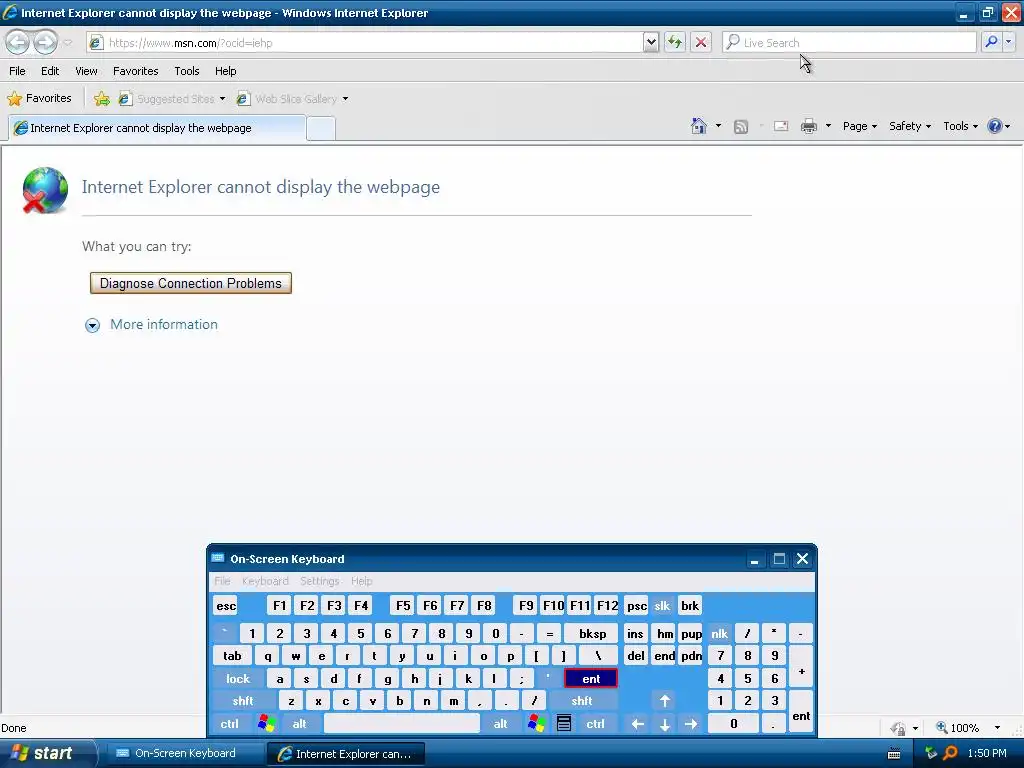This screenshot has height=768, width=1024.
Task: Click the space bar key
Action: (x=402, y=724)
